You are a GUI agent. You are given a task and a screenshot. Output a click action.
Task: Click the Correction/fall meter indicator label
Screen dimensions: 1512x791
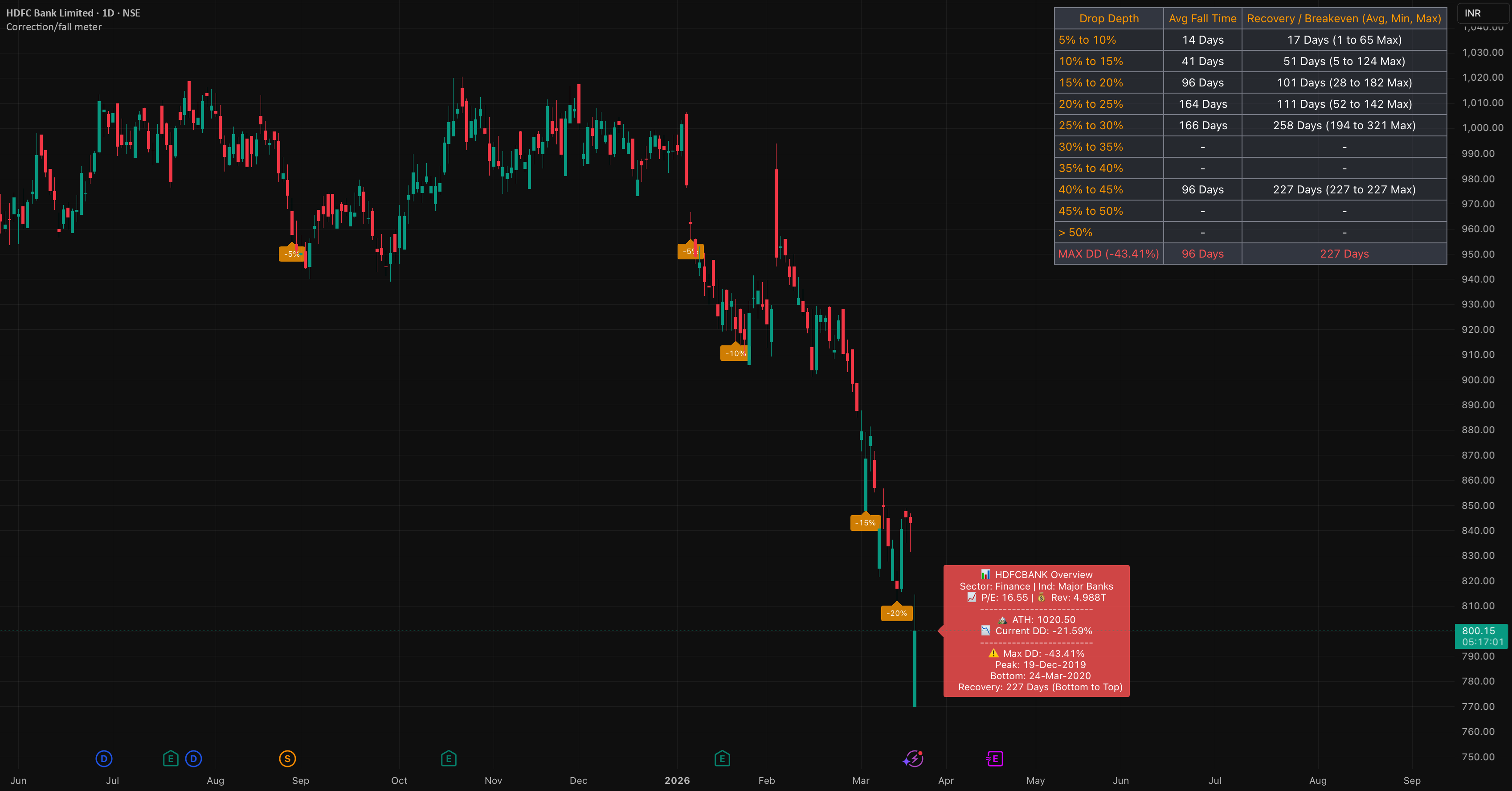[x=54, y=27]
